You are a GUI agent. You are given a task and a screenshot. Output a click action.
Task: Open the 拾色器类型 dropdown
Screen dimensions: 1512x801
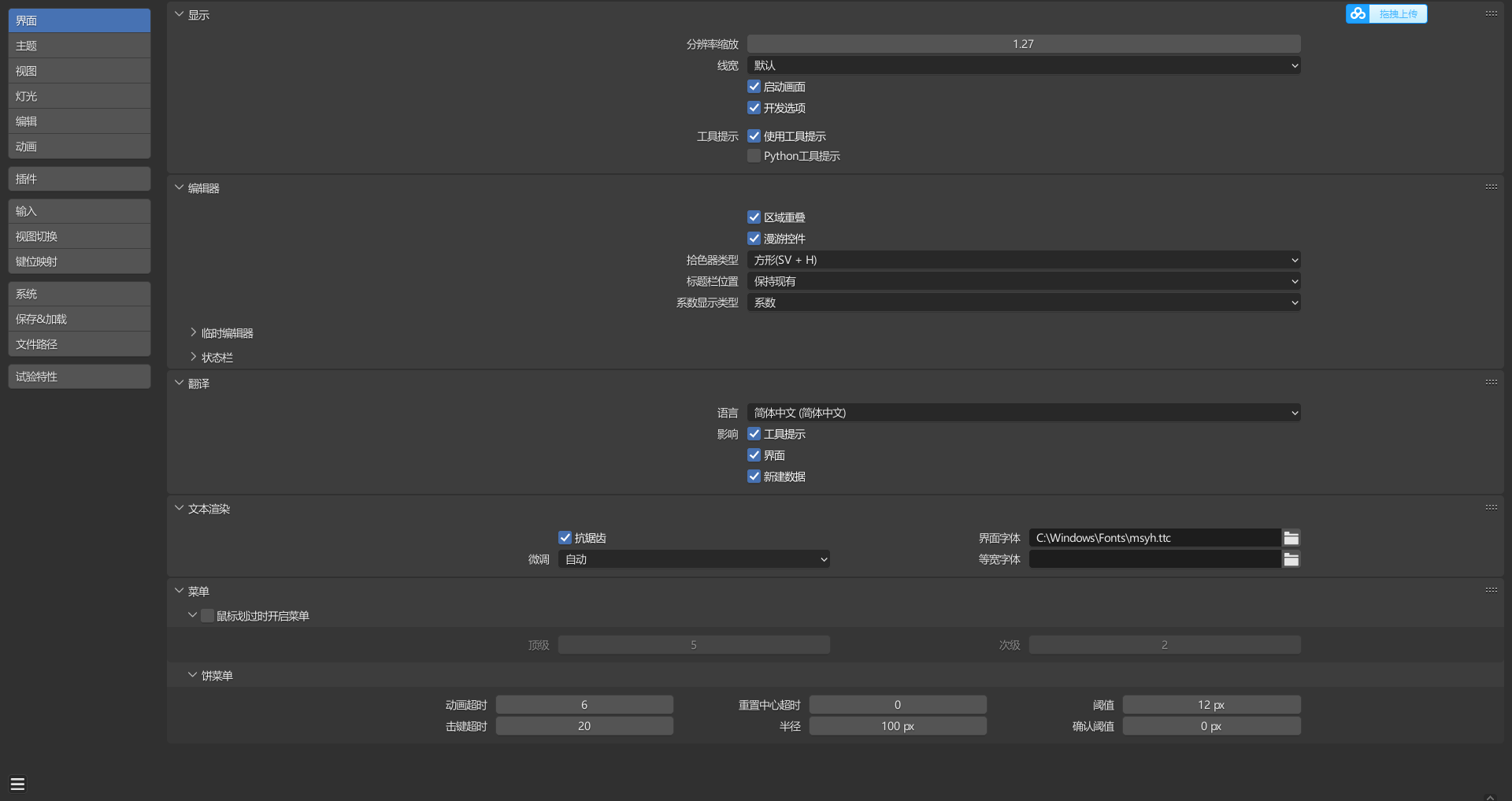tap(1024, 260)
